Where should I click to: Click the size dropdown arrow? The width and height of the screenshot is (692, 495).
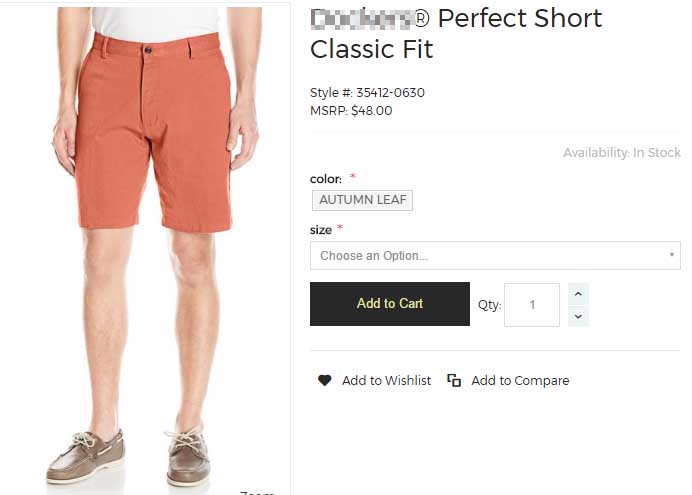pyautogui.click(x=671, y=256)
